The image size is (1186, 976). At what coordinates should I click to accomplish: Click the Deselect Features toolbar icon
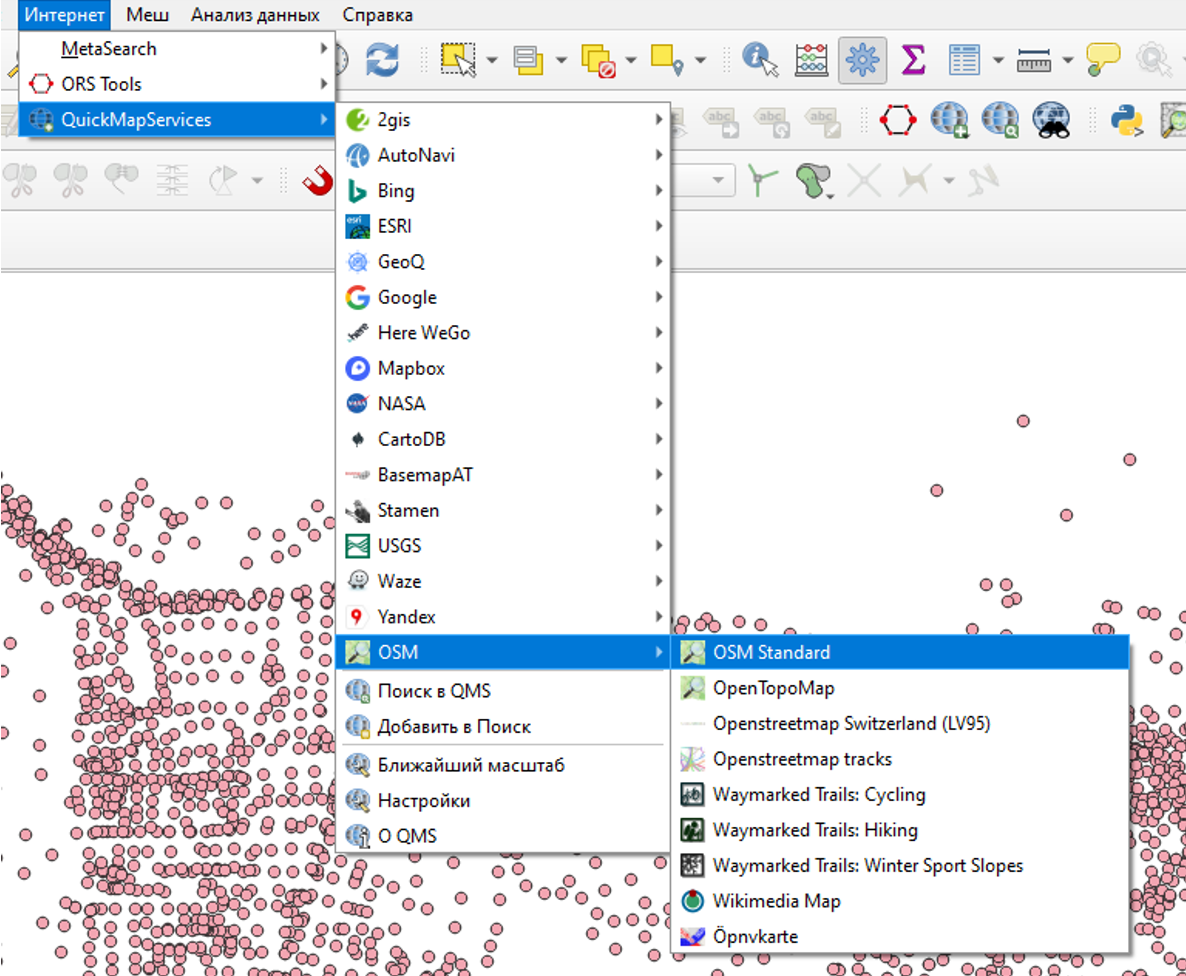[597, 60]
